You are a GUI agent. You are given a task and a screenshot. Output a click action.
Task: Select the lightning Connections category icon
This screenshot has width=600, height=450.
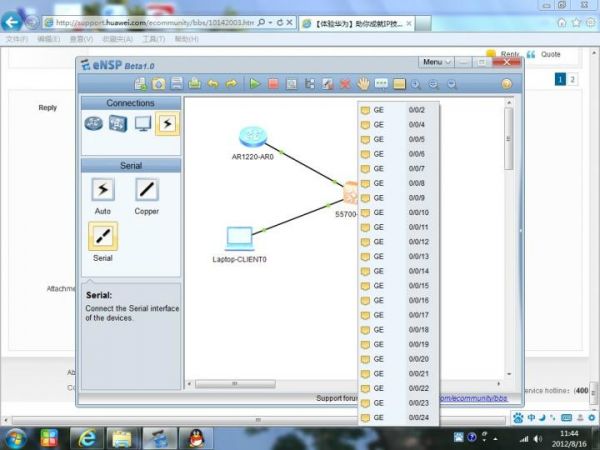click(167, 124)
